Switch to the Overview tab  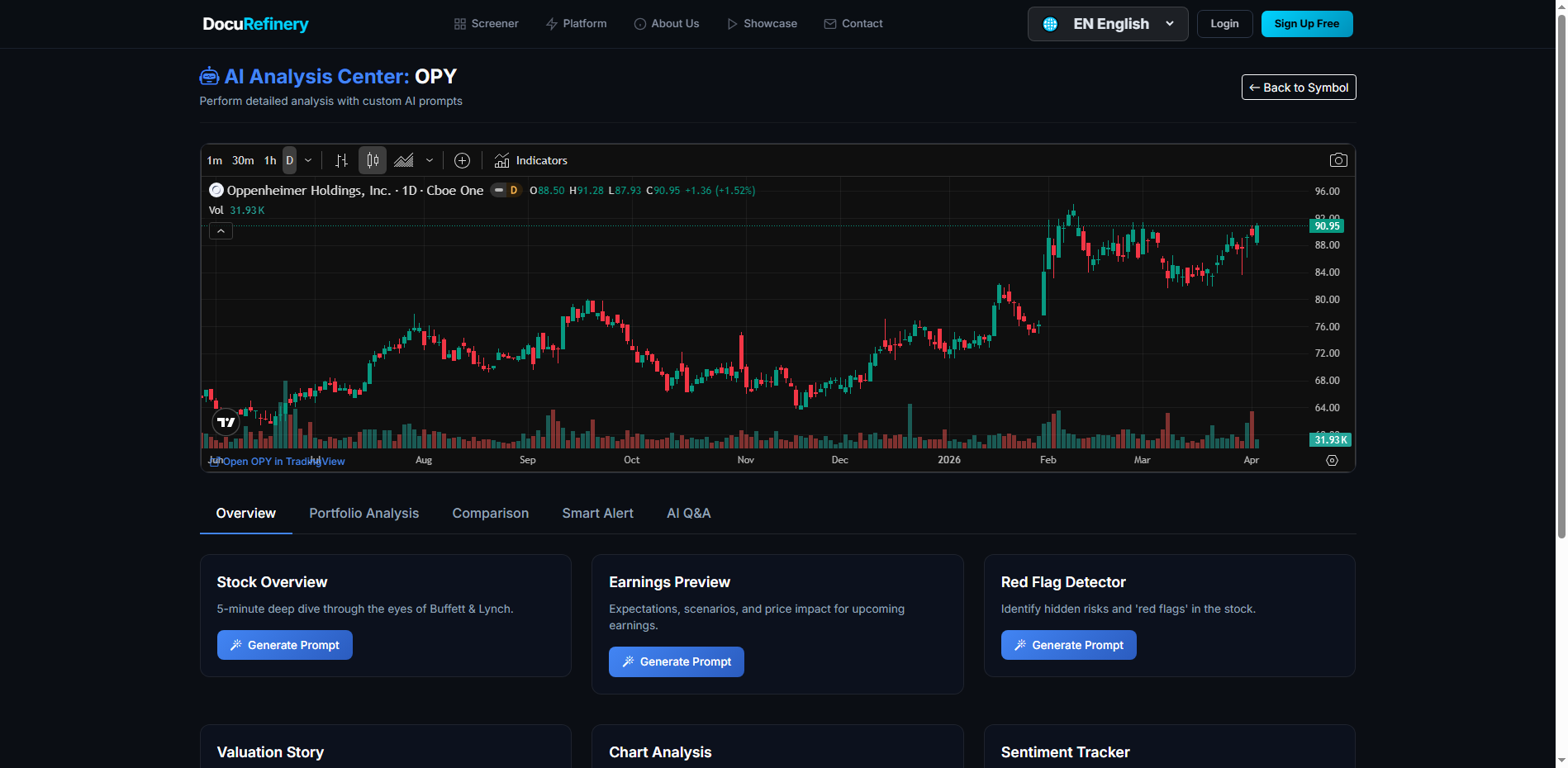246,513
